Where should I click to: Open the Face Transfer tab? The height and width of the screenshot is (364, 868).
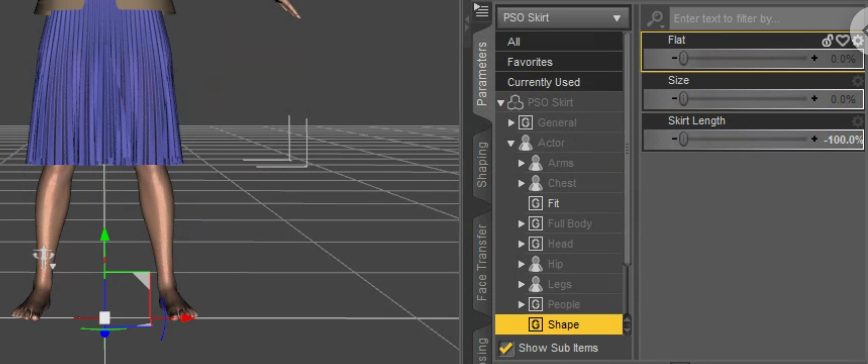coord(482,262)
